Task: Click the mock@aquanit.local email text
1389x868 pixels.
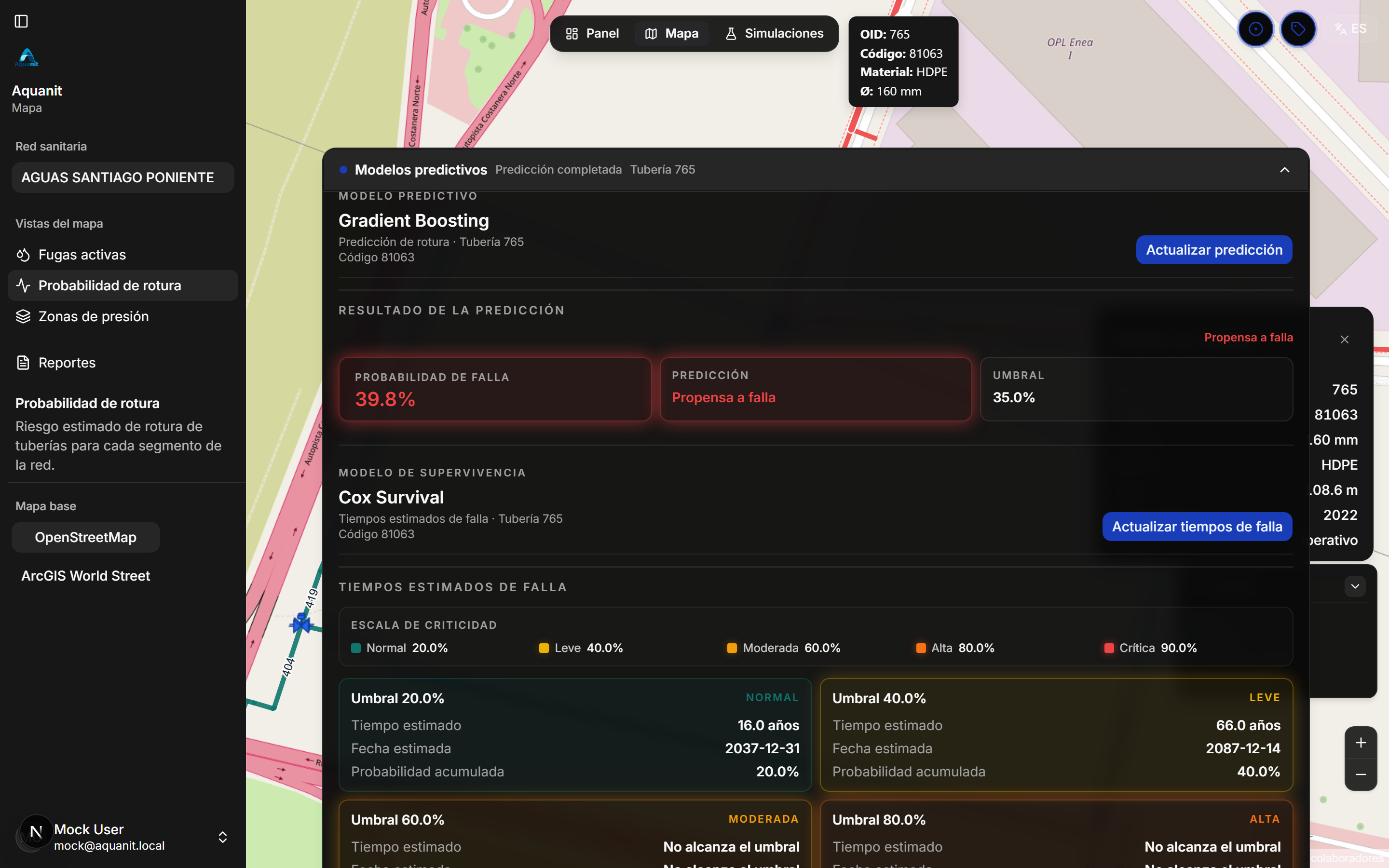Action: click(109, 846)
